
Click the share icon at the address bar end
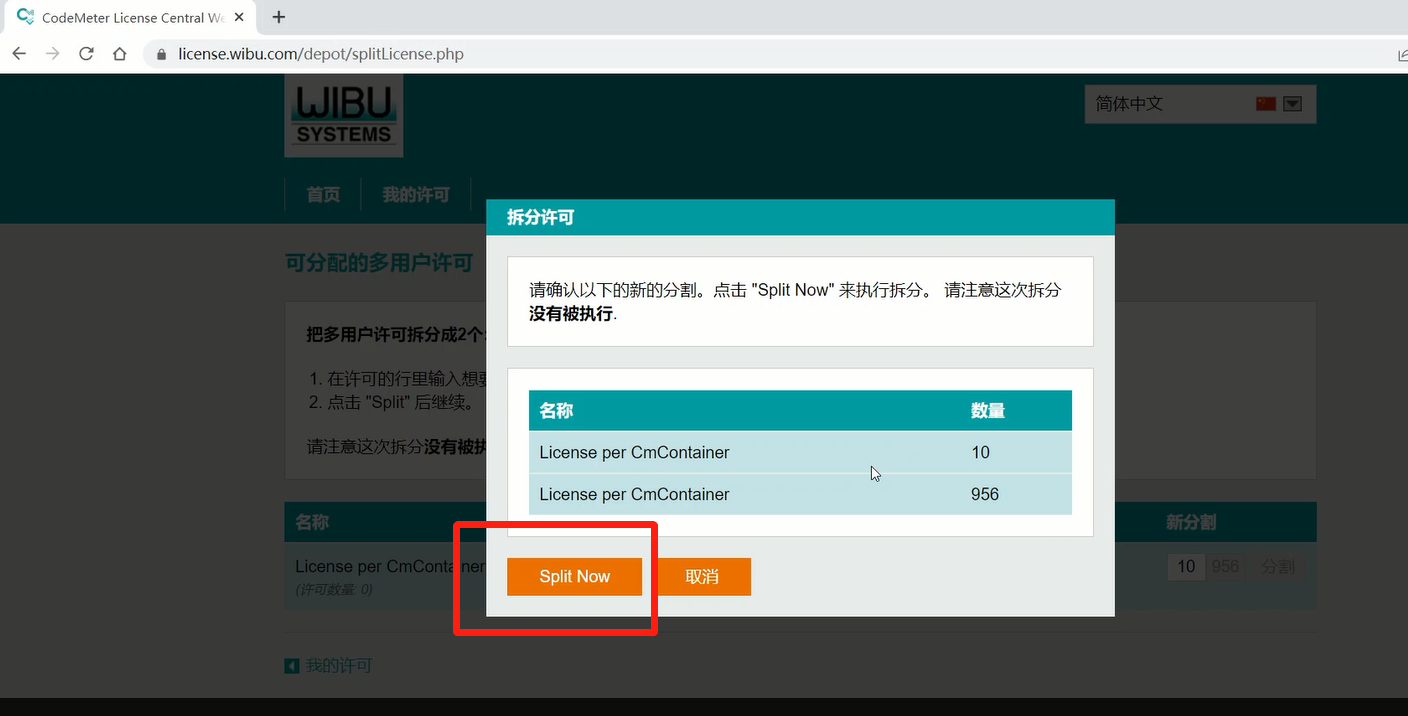[x=1402, y=54]
